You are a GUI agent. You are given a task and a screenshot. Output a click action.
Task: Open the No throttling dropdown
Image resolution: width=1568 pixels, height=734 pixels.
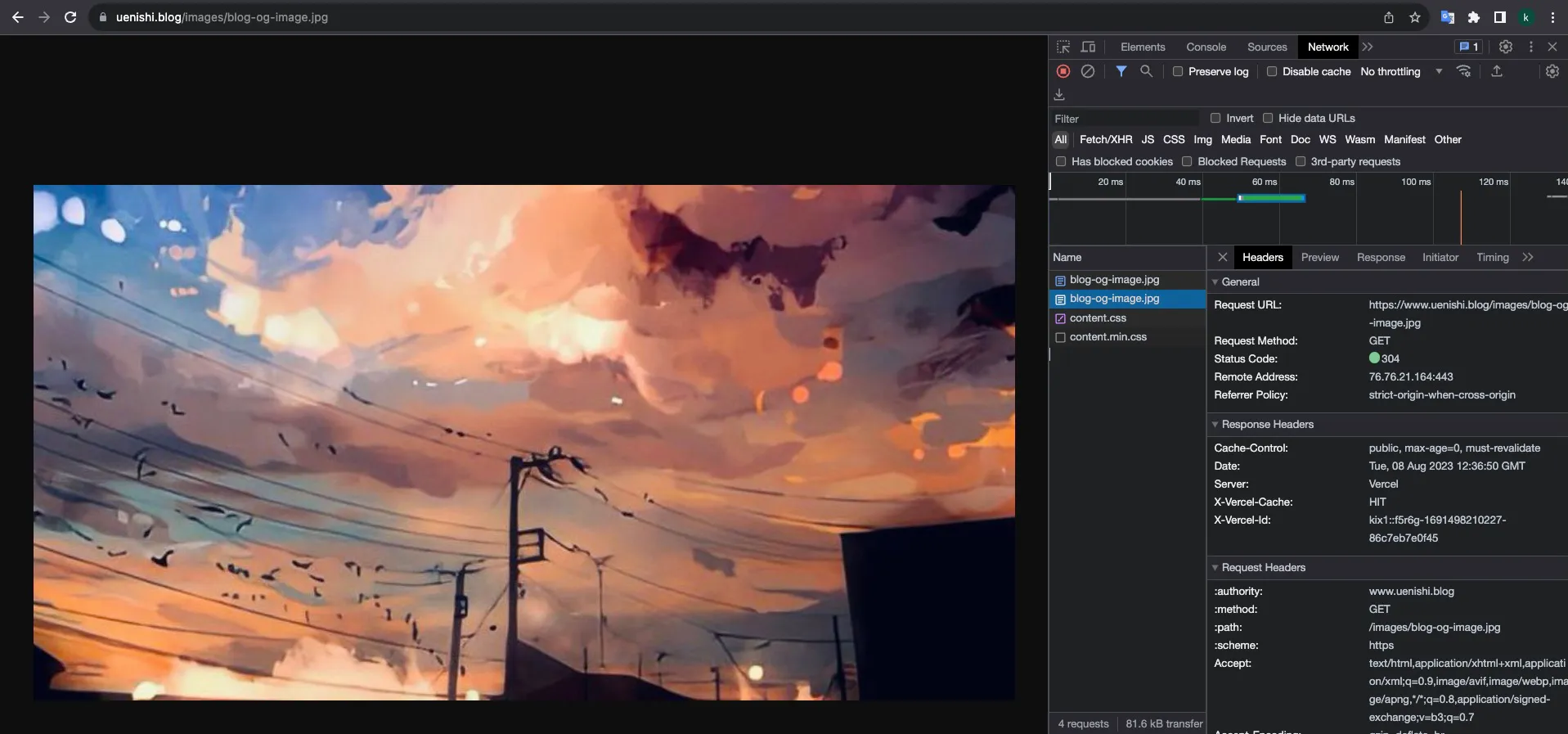1400,71
